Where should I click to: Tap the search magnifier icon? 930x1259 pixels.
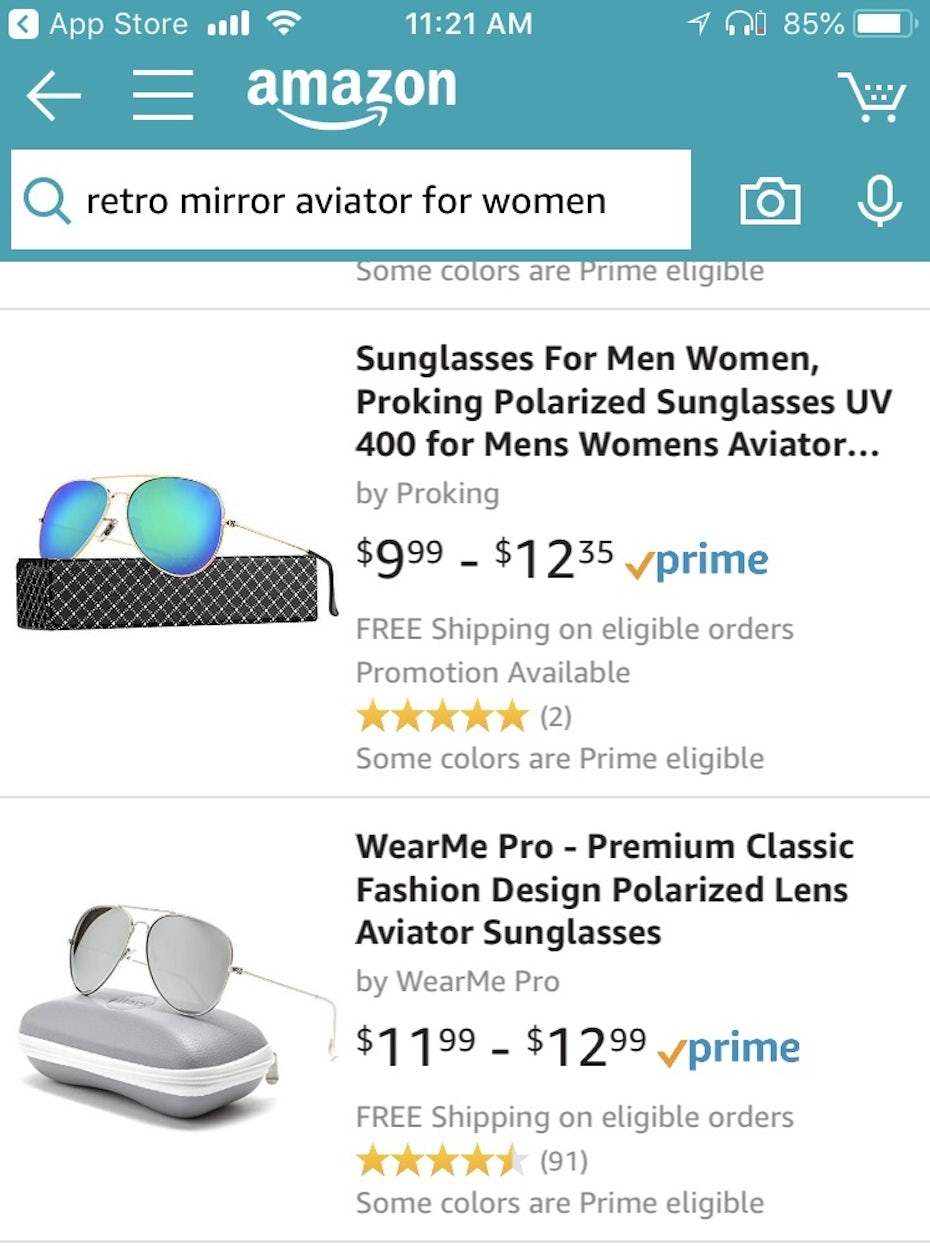(46, 201)
